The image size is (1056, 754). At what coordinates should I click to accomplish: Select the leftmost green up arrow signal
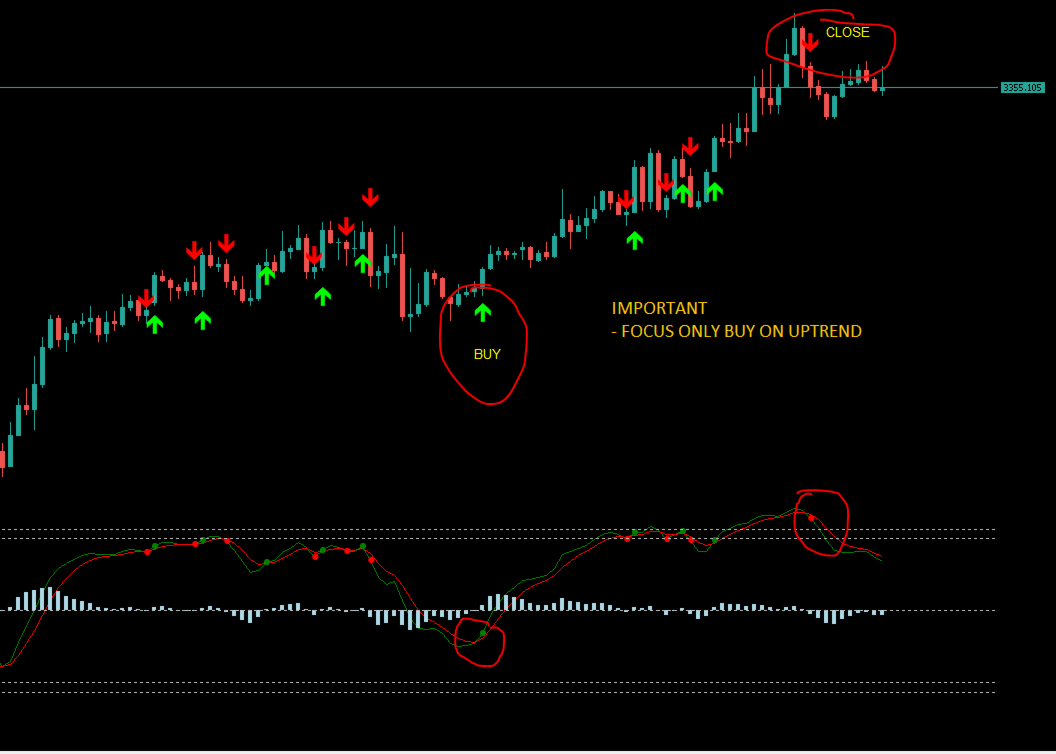(156, 323)
